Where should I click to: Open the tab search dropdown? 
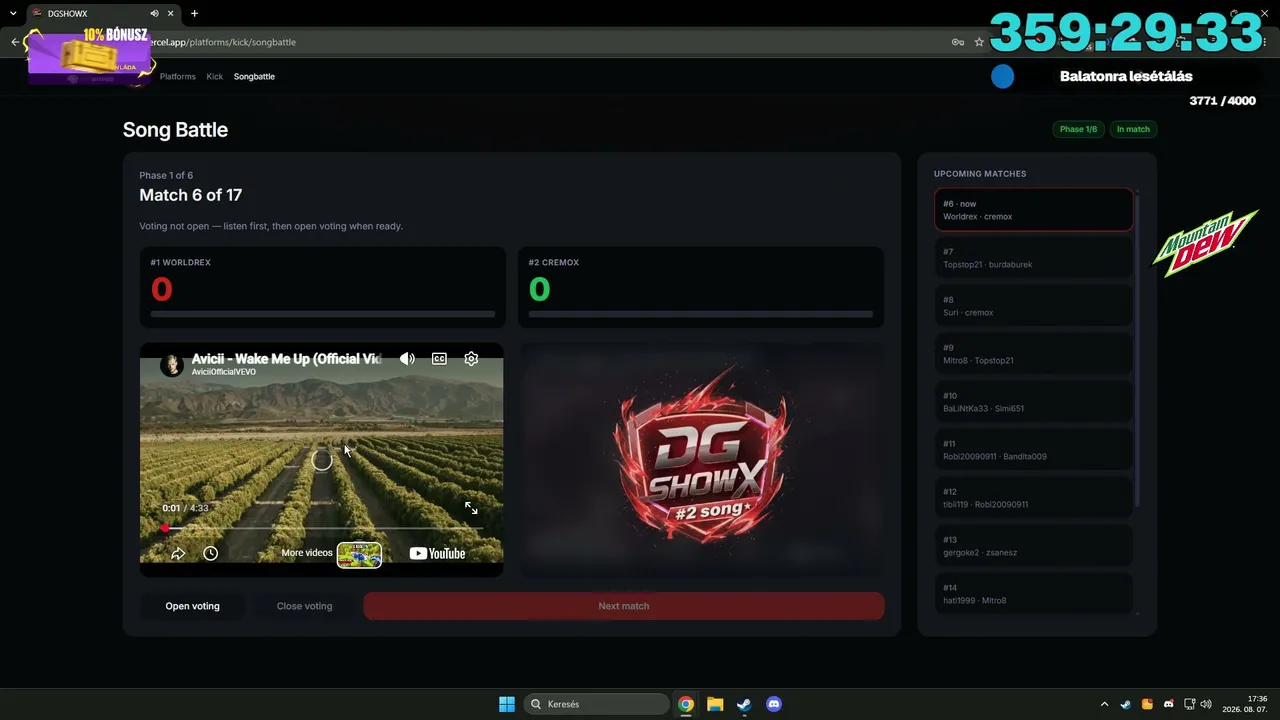13,13
